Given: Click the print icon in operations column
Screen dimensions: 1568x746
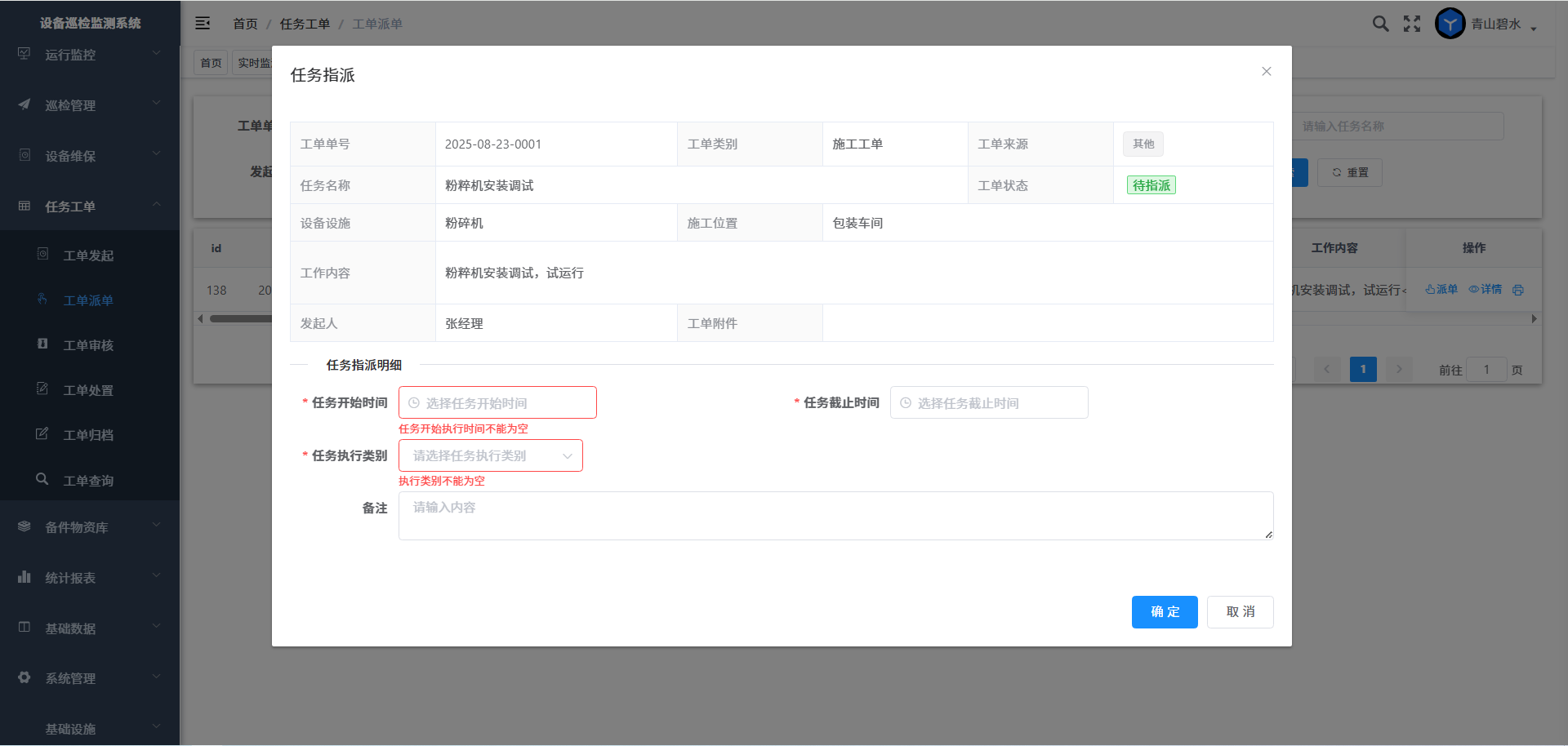Looking at the screenshot, I should pos(1517,290).
